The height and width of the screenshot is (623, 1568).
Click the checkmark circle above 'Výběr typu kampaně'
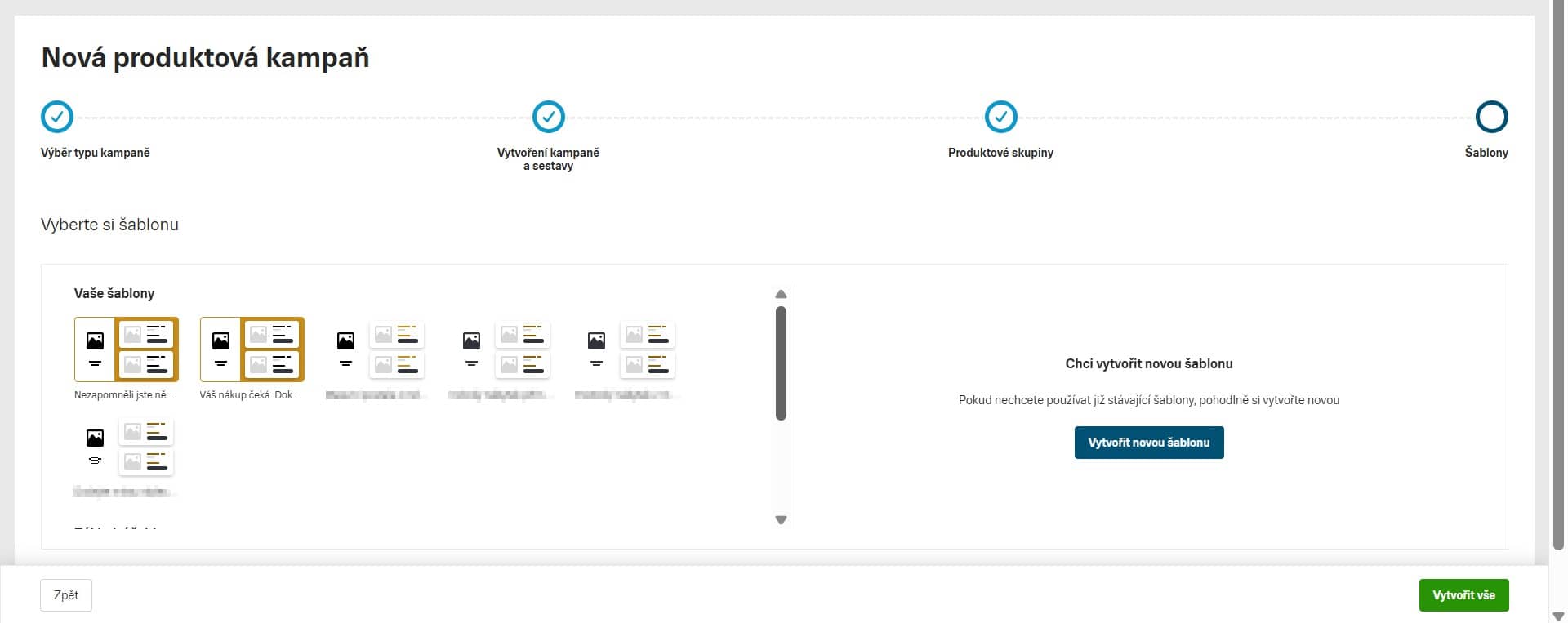pos(57,117)
